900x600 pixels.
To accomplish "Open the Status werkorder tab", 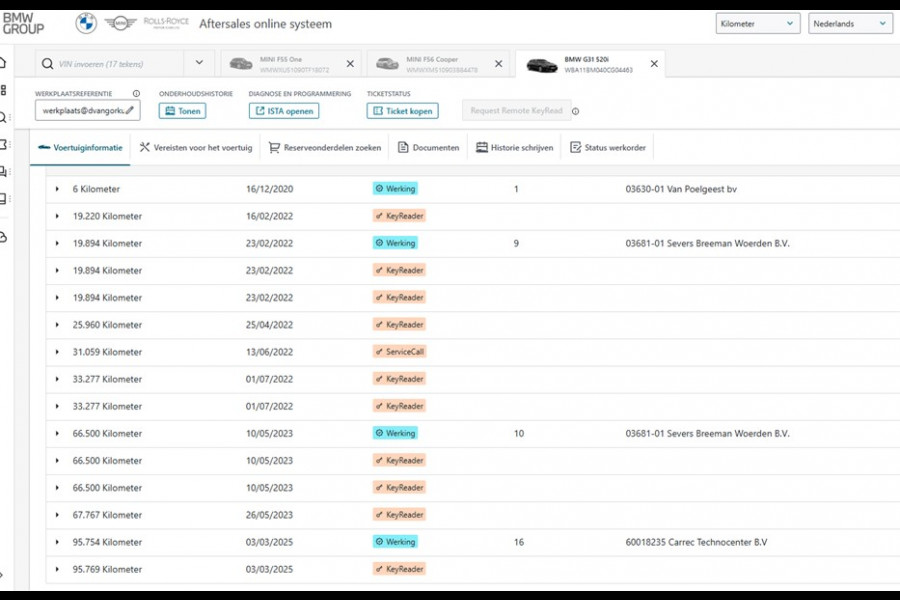I will pos(608,148).
